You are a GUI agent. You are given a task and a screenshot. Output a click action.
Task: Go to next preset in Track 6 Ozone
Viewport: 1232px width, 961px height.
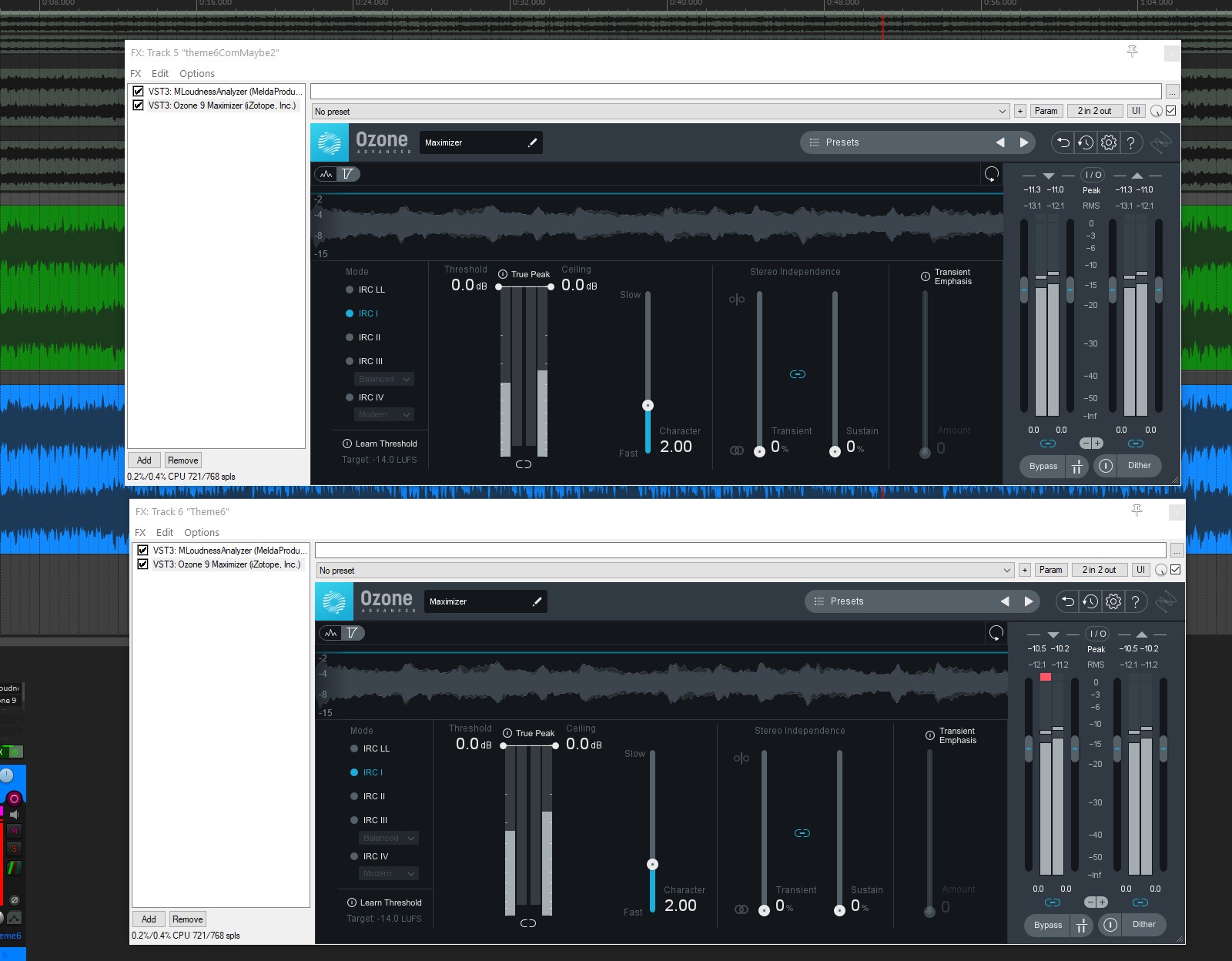click(1029, 601)
